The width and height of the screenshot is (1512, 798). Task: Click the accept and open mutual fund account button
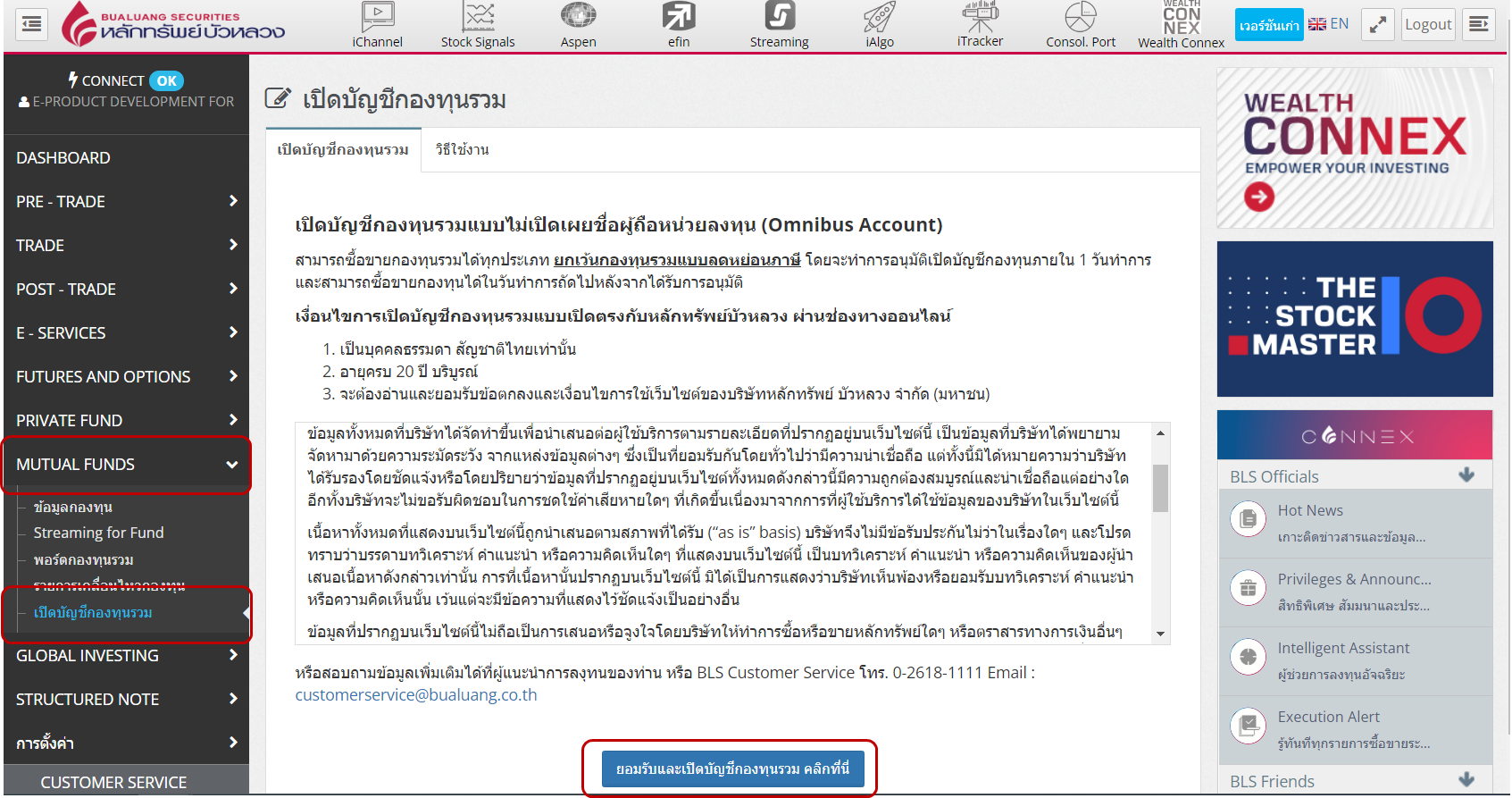(x=732, y=769)
